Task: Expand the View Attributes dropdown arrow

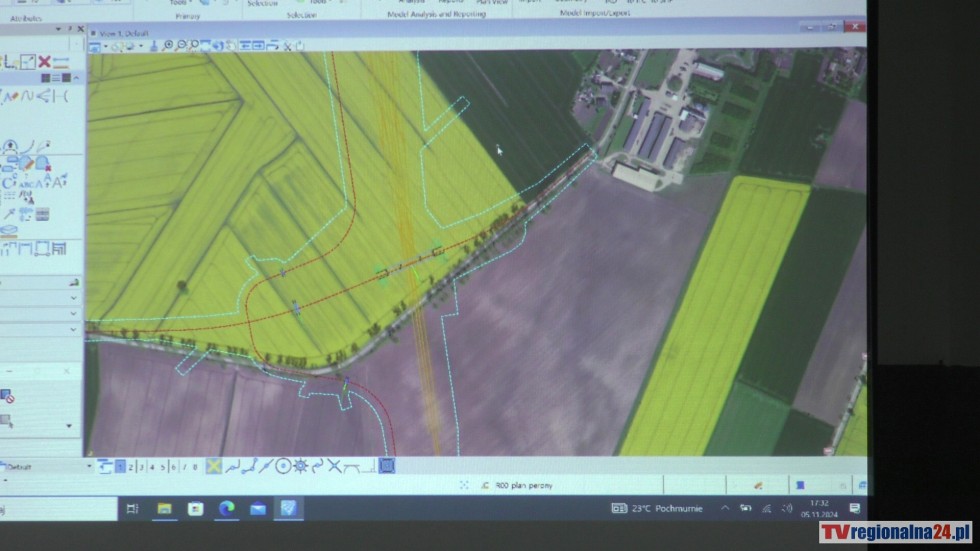Action: click(105, 47)
